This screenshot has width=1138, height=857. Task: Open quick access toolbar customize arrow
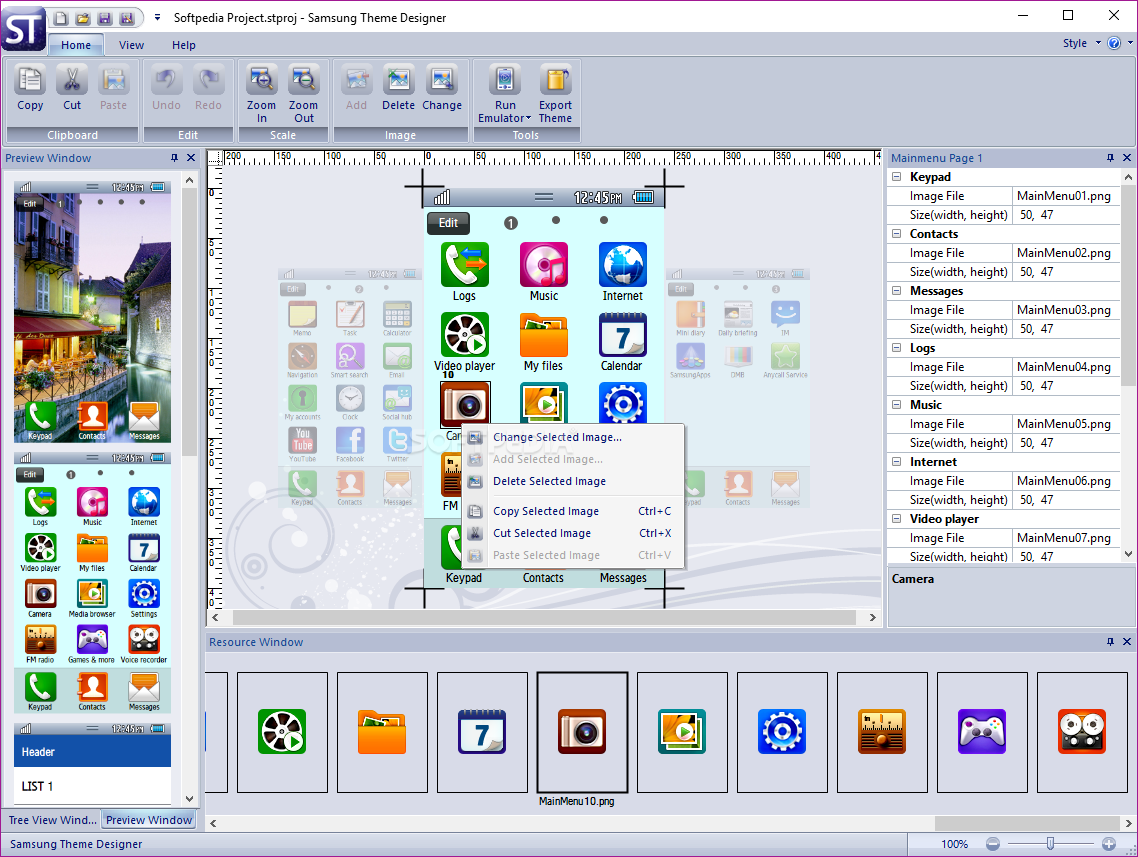tap(157, 18)
